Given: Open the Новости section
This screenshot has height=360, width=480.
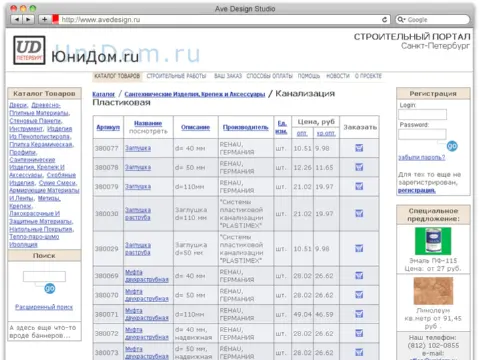Looking at the screenshot, I should click(338, 76).
